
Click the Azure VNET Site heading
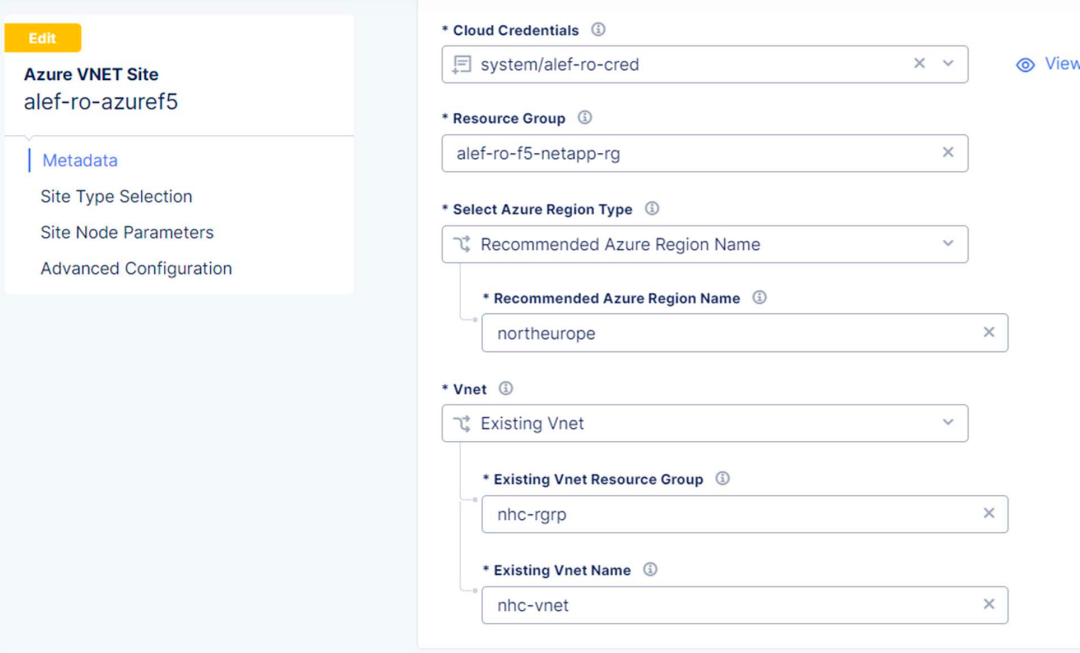pyautogui.click(x=91, y=74)
